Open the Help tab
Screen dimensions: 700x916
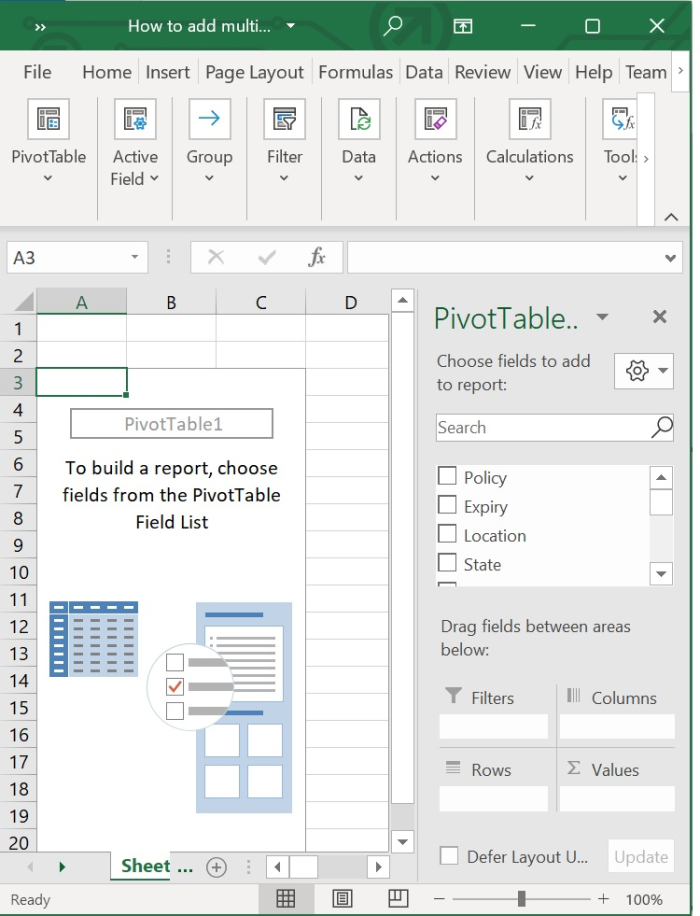point(594,72)
